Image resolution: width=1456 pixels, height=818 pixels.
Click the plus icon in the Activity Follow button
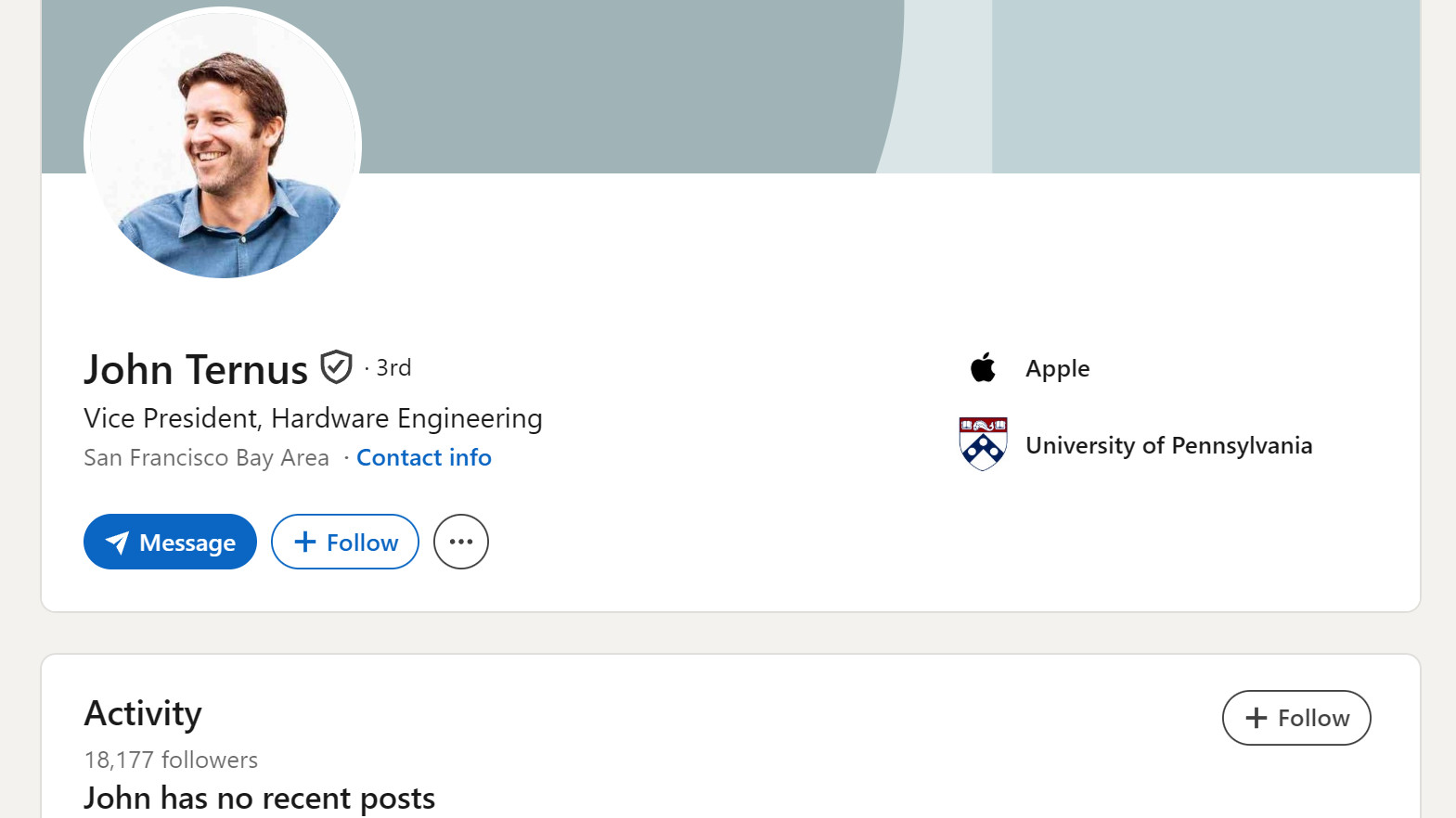click(x=1256, y=717)
